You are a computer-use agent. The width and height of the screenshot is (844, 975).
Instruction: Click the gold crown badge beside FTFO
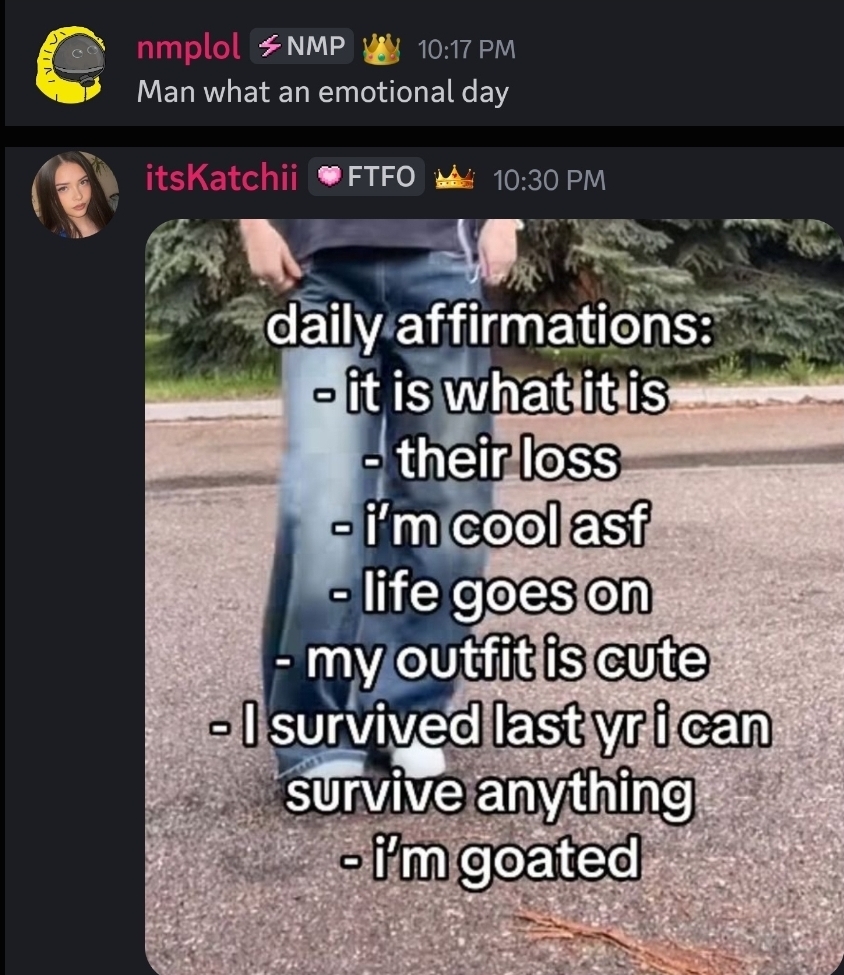tap(454, 178)
